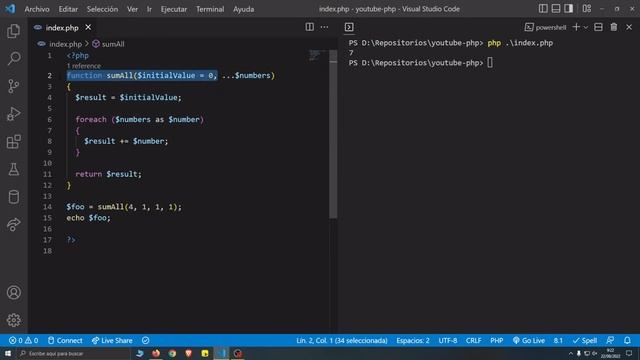This screenshot has height=360, width=640.
Task: Open errors and warnings status item
Action: coord(23,340)
